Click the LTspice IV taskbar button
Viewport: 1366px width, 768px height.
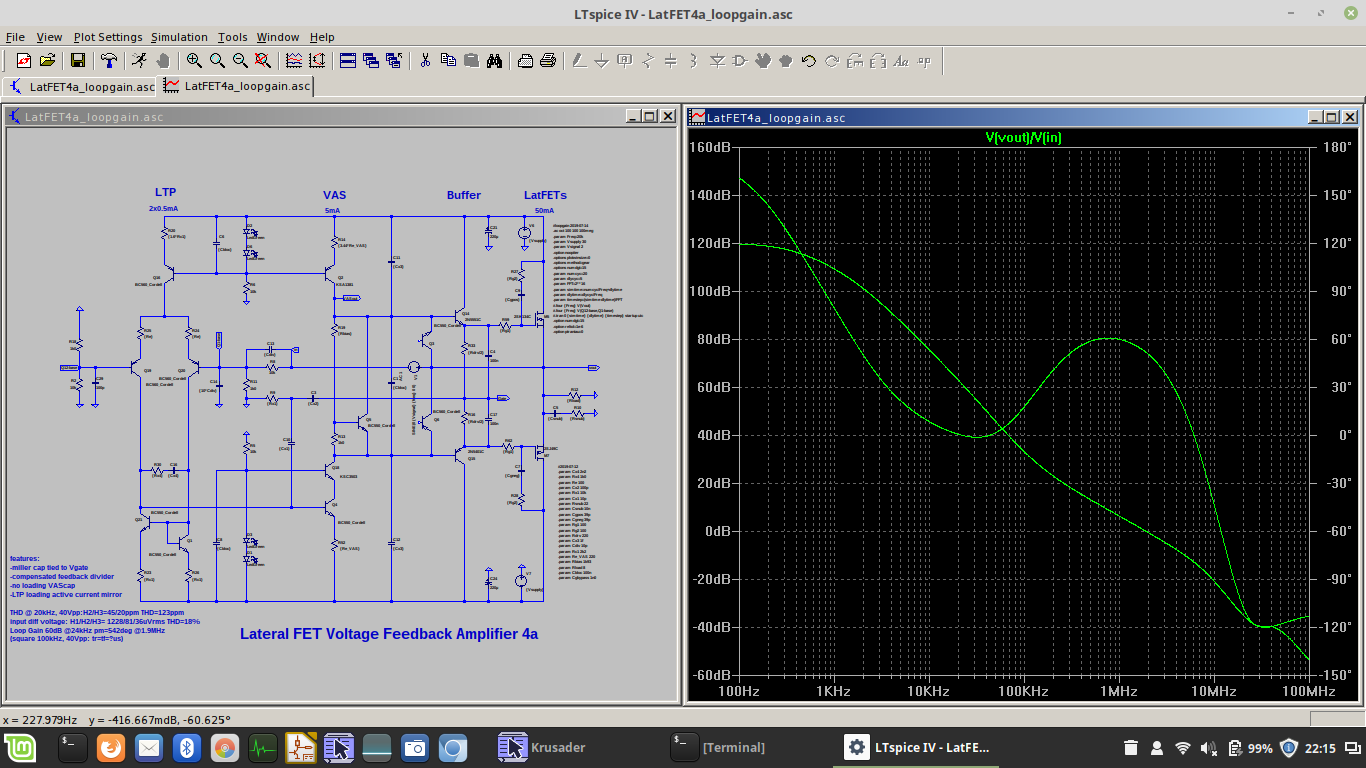917,747
